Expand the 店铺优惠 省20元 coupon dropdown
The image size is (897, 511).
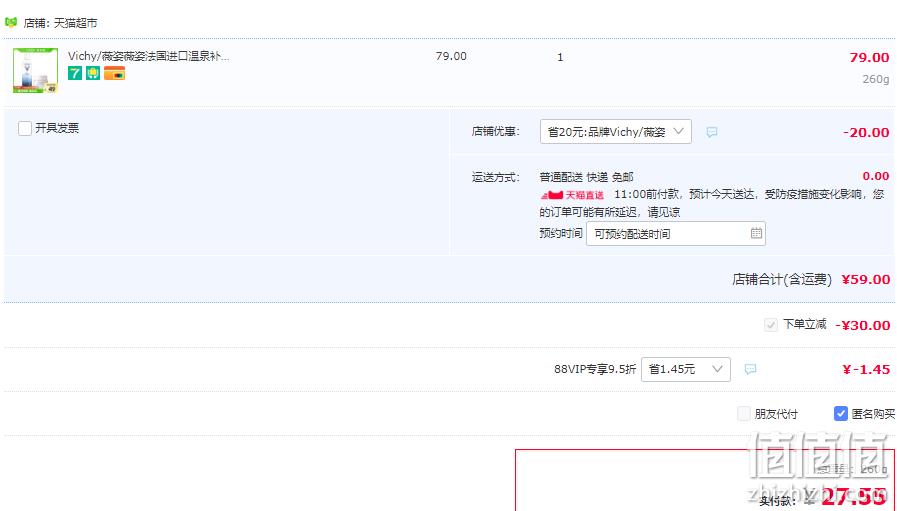point(616,132)
